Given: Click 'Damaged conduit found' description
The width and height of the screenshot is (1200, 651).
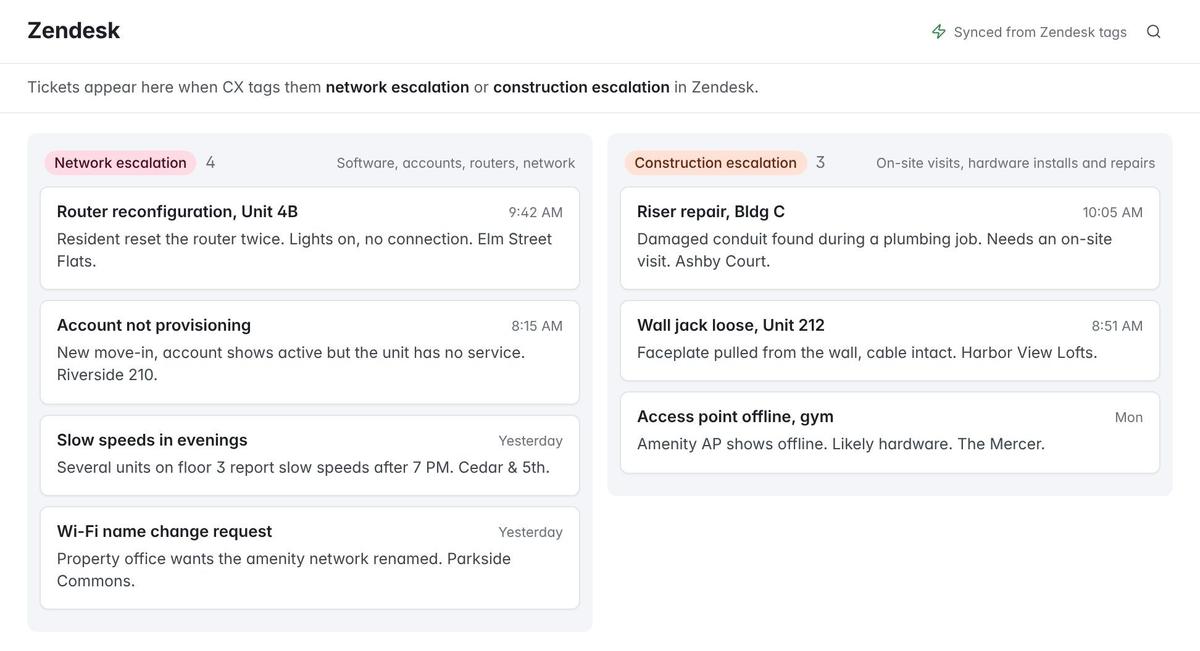Looking at the screenshot, I should pyautogui.click(x=874, y=250).
